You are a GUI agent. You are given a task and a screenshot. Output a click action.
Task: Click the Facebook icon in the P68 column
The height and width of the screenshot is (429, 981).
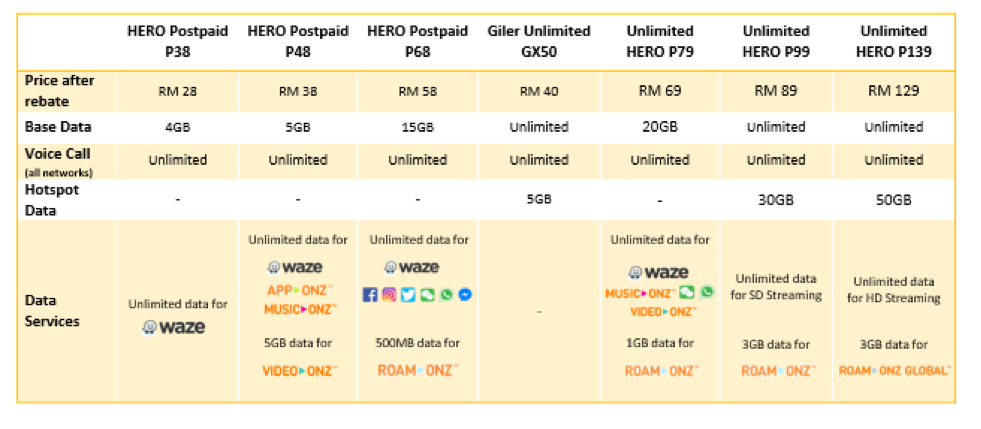pos(370,294)
